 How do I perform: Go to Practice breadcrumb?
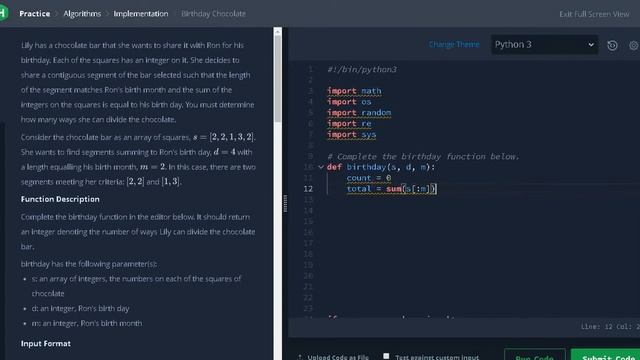[35, 13]
